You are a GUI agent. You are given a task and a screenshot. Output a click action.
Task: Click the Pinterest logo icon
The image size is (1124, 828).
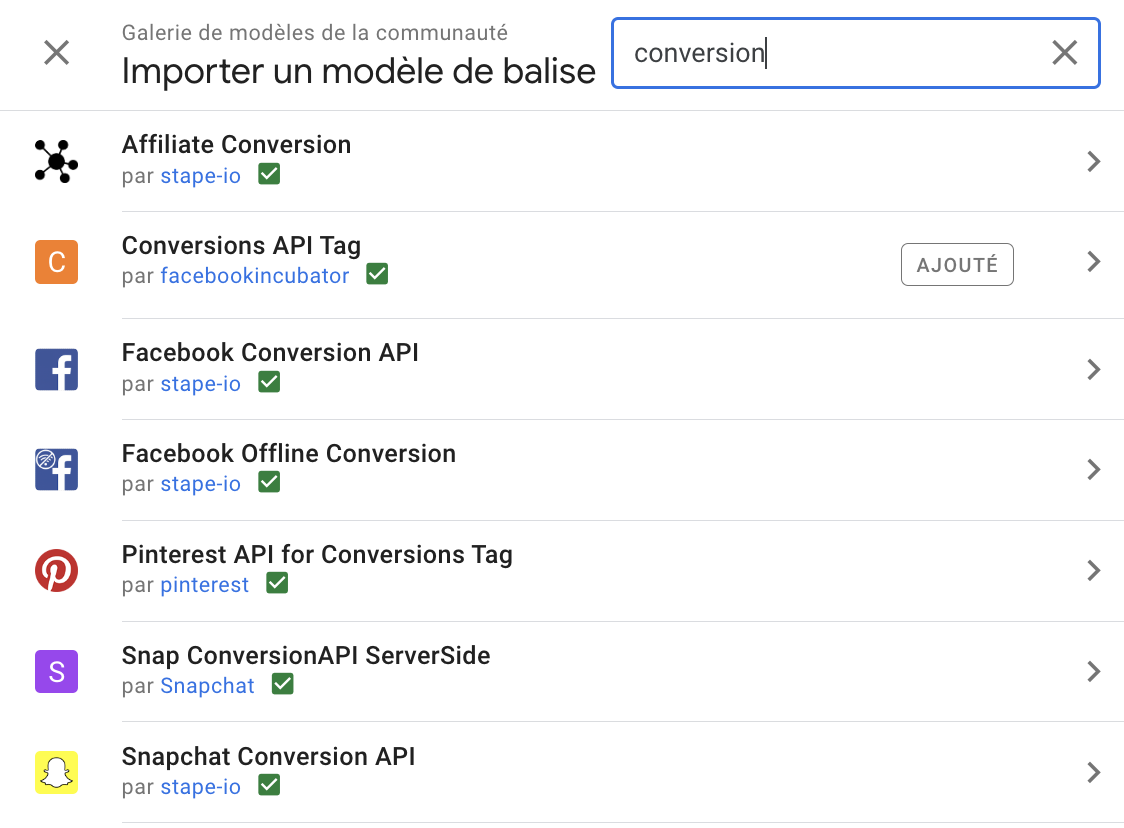pyautogui.click(x=56, y=570)
